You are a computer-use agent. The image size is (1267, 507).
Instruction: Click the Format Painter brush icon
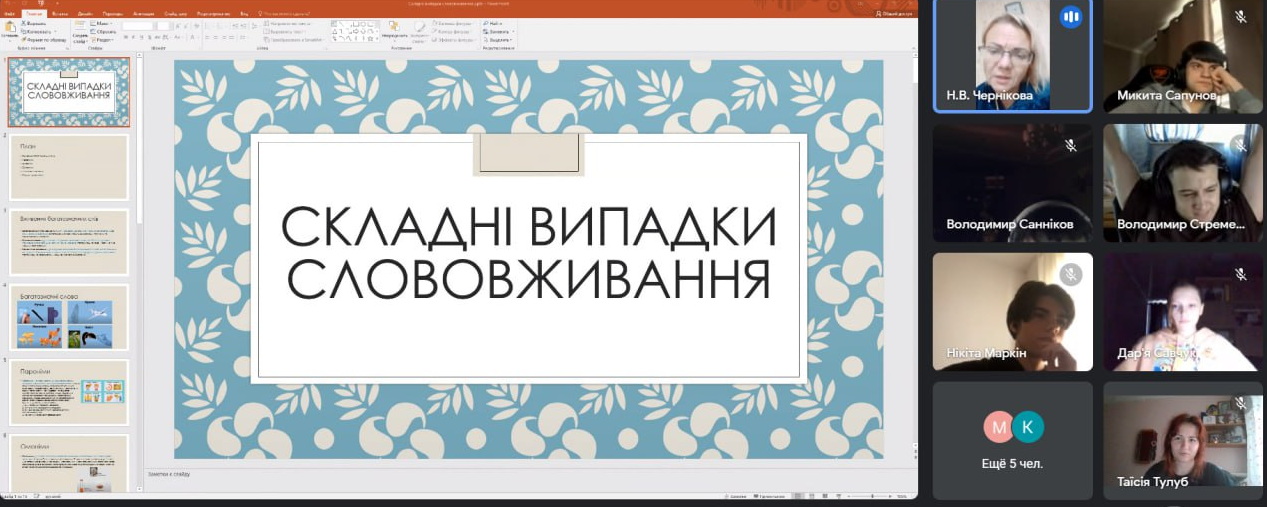tap(24, 39)
